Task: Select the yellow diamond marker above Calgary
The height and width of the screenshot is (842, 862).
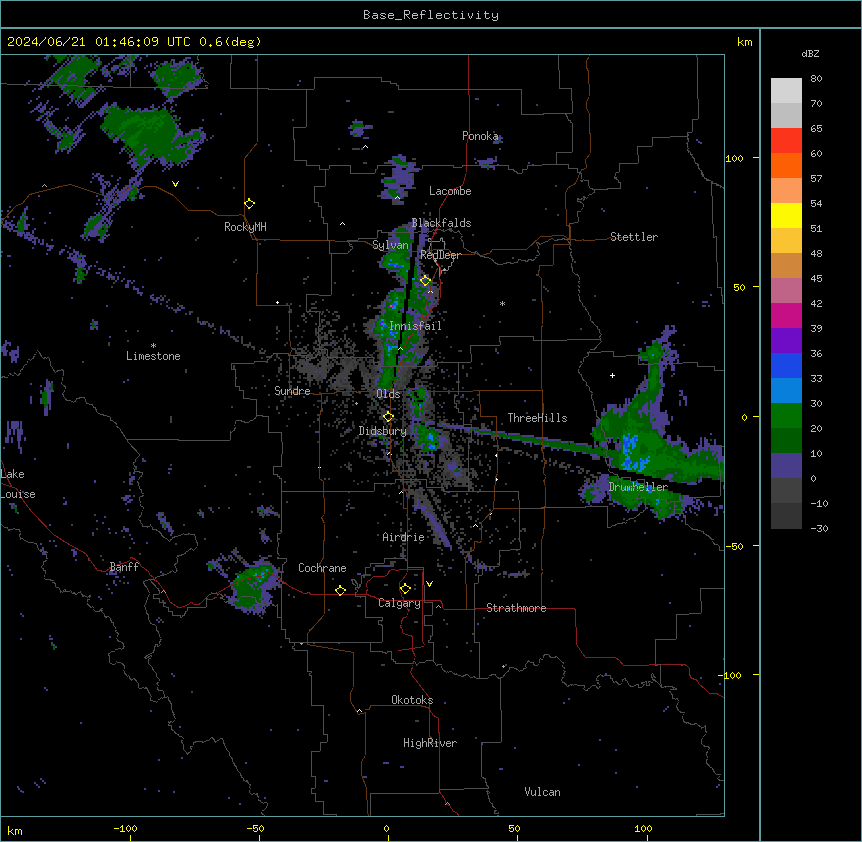Action: pyautogui.click(x=405, y=589)
